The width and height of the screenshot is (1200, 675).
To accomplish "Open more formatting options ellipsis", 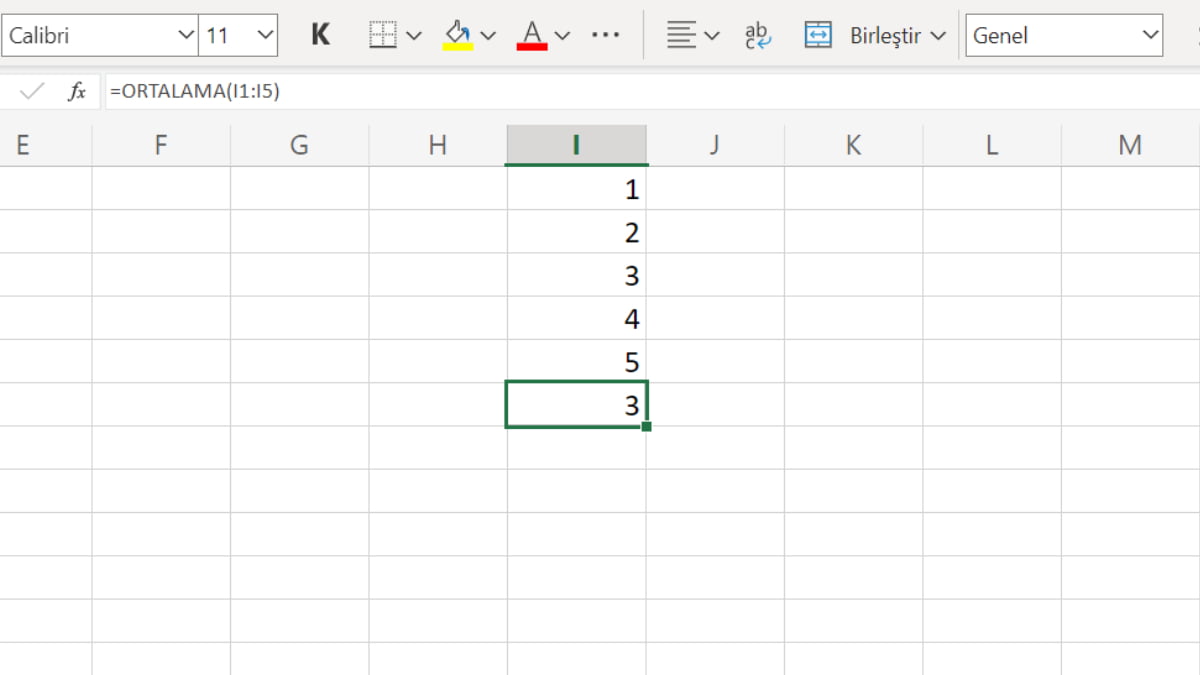I will tap(605, 35).
